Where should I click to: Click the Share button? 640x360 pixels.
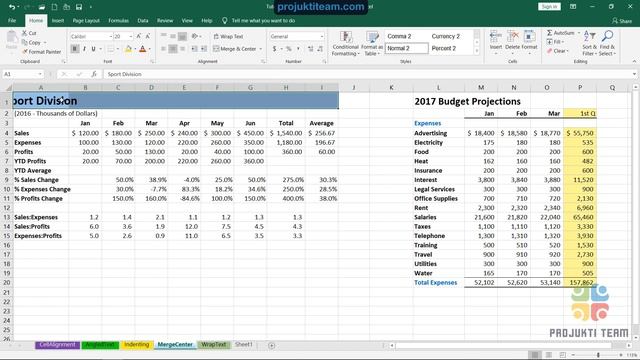[x=622, y=21]
